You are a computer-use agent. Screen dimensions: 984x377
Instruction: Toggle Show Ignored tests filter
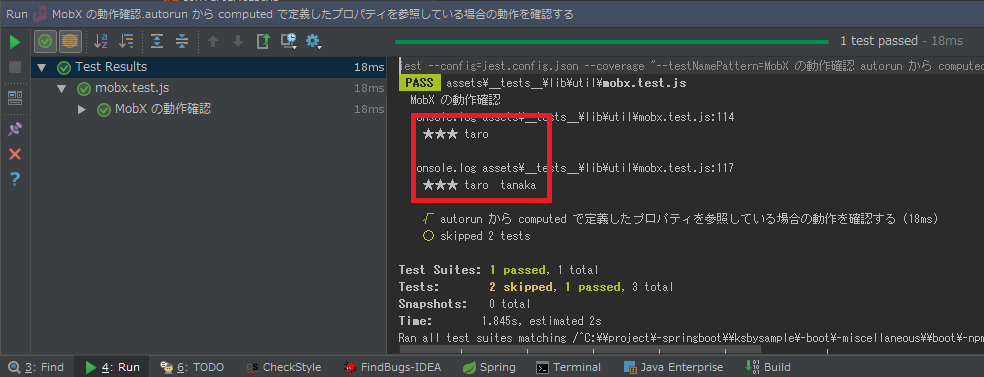click(70, 42)
